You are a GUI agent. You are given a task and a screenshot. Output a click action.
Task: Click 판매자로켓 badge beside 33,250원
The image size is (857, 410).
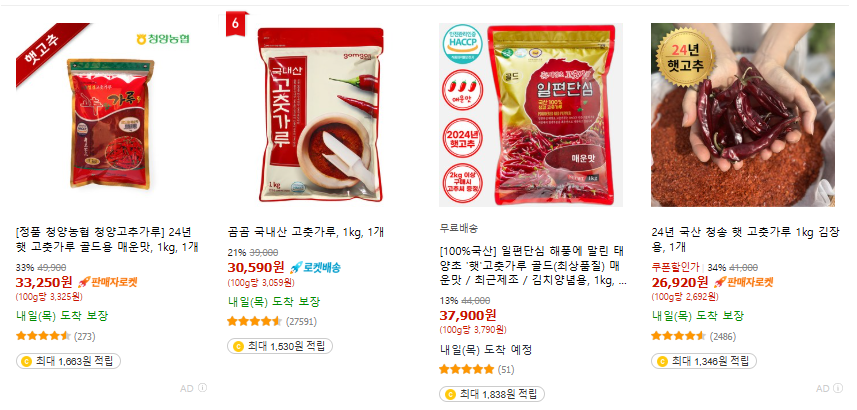pyautogui.click(x=107, y=282)
